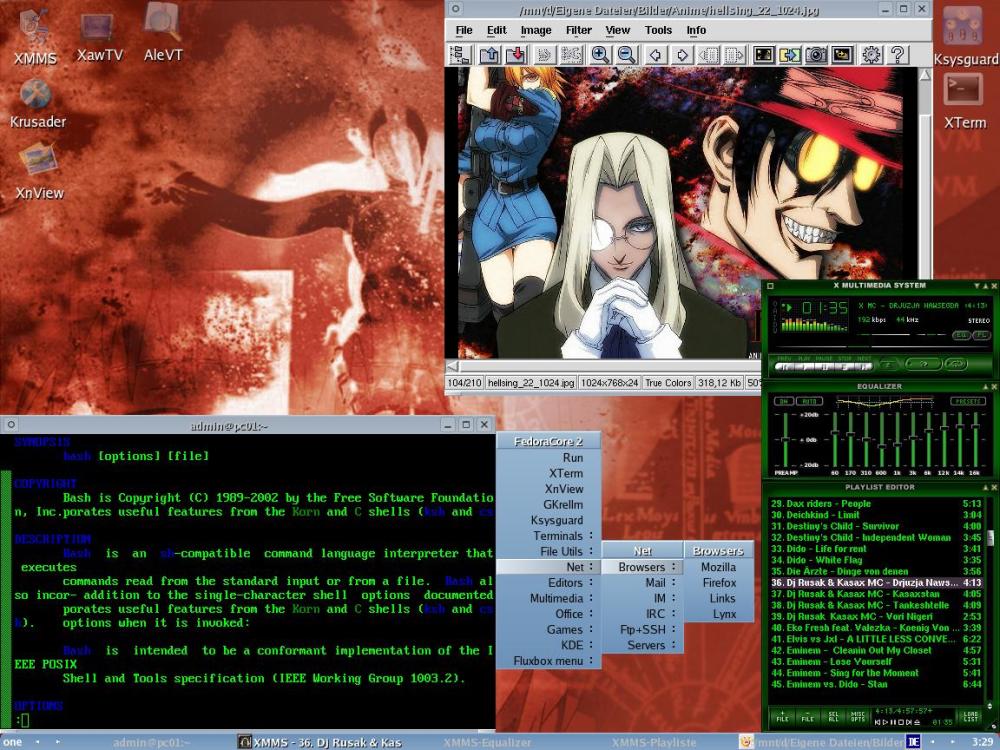This screenshot has width=1000, height=750.
Task: Toggle XMMS shuffle button in main window
Action: click(923, 364)
